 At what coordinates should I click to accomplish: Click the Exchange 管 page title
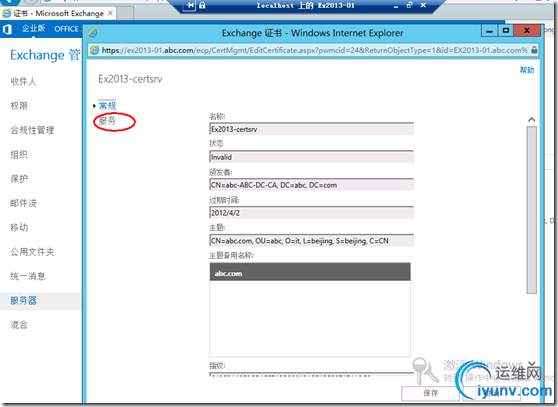click(45, 55)
